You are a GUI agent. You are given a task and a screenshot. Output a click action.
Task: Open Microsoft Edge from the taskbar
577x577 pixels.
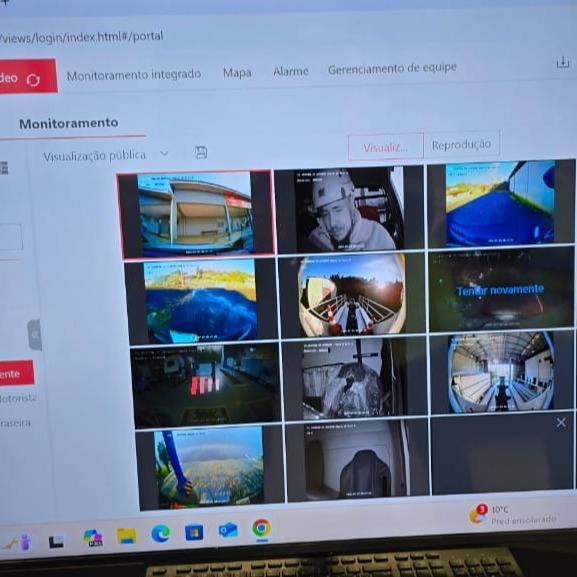coord(160,533)
